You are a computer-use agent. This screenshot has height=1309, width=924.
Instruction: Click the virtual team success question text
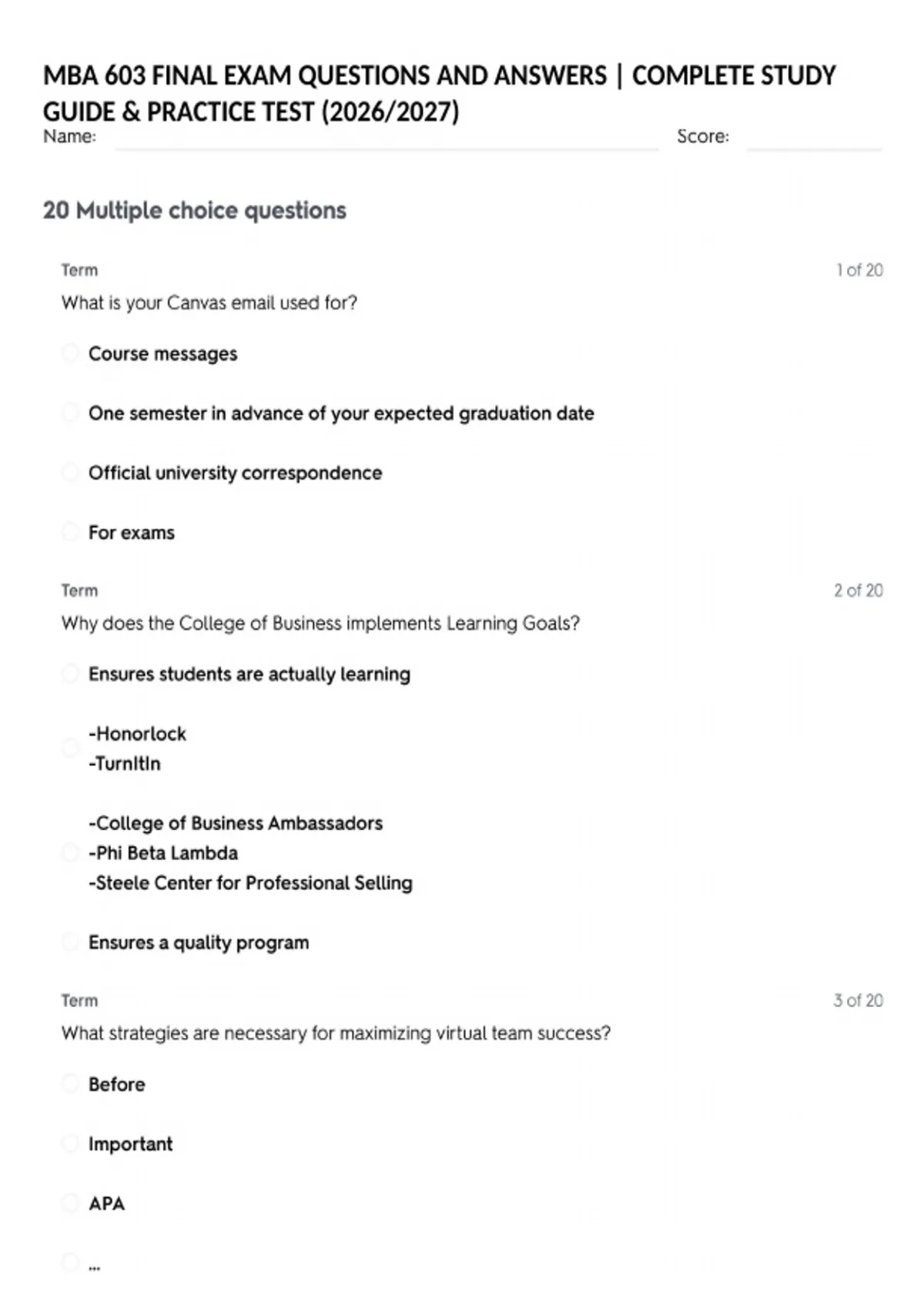tap(336, 1033)
